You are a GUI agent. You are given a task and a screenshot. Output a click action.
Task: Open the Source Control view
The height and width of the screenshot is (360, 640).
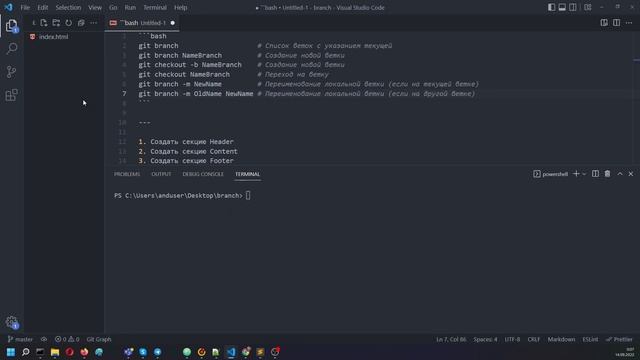[11, 72]
